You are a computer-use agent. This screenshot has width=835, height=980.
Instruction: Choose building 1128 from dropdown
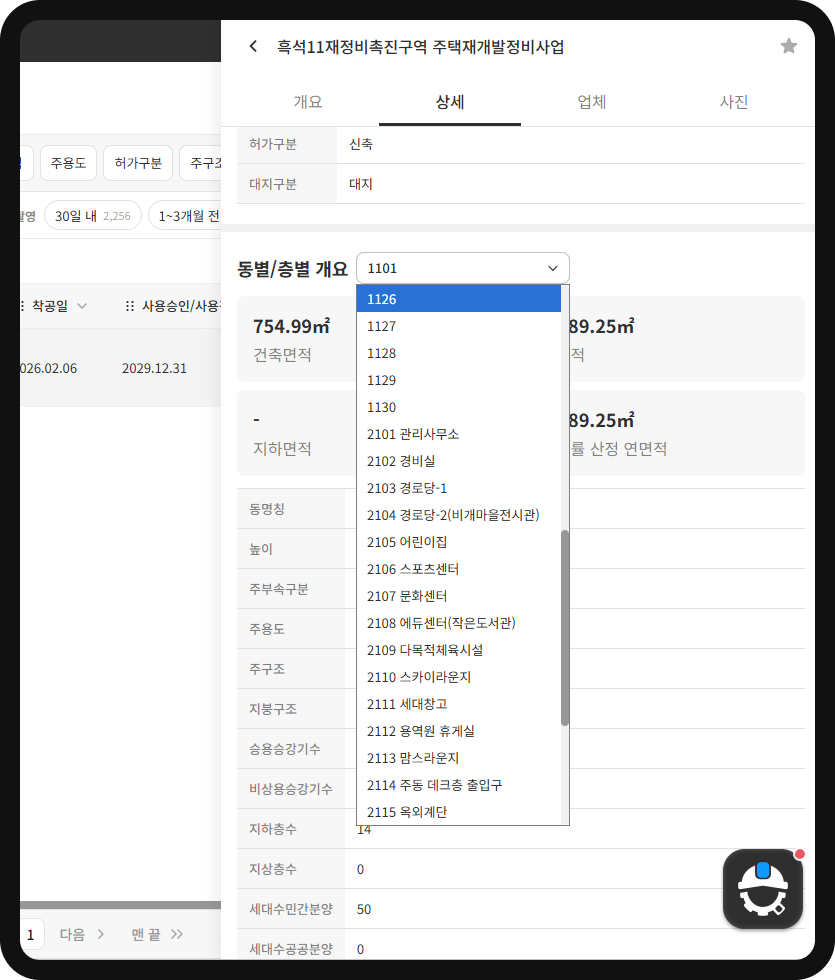459,353
